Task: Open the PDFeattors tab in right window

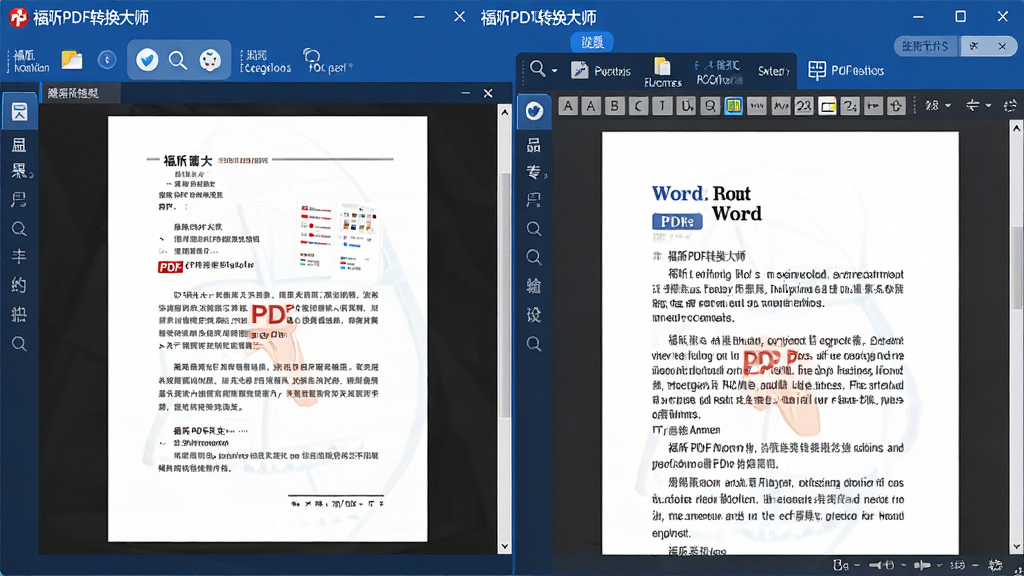Action: [x=846, y=71]
